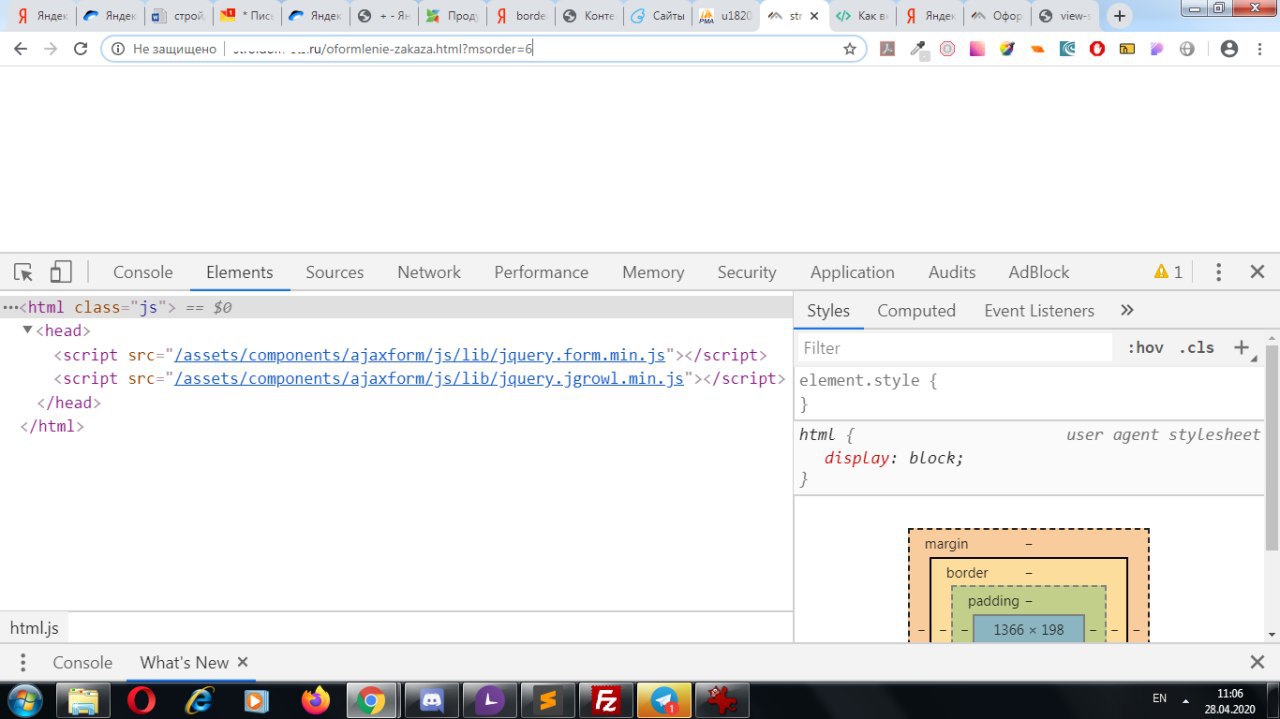Launch Firefox from the taskbar
1280x719 pixels.
315,701
